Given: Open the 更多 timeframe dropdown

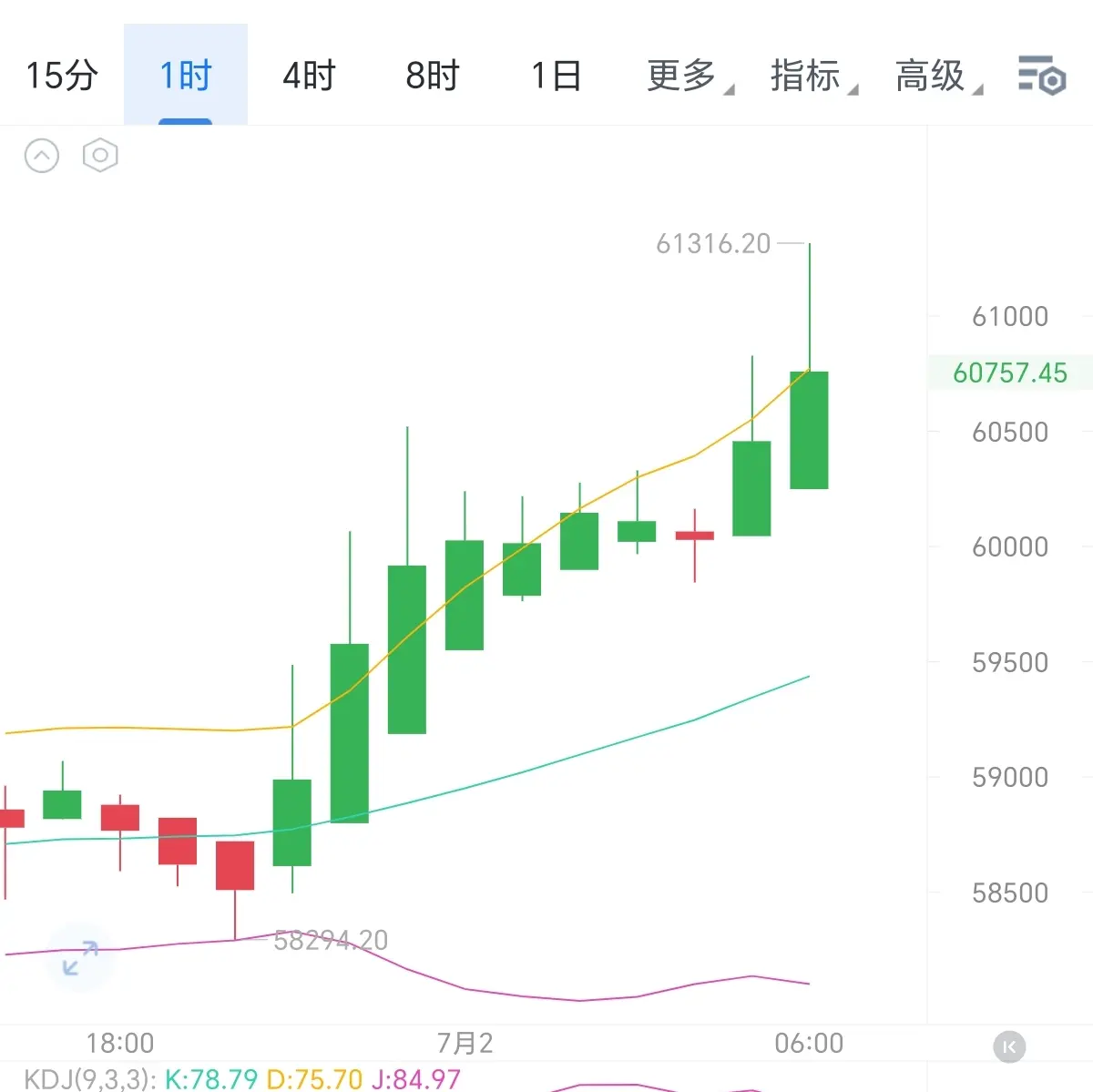Looking at the screenshot, I should click(690, 75).
